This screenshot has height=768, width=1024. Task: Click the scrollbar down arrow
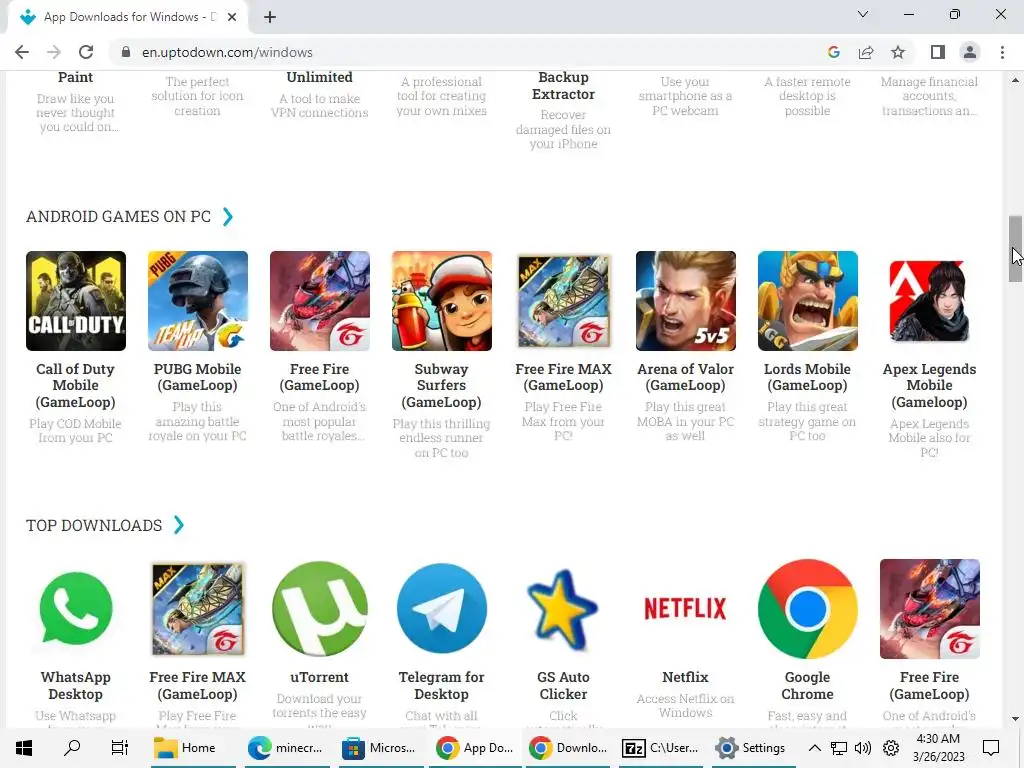pos(1015,719)
